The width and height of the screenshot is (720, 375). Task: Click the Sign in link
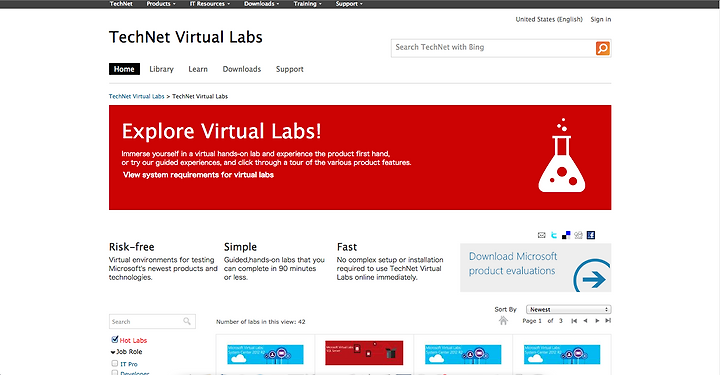pyautogui.click(x=601, y=19)
